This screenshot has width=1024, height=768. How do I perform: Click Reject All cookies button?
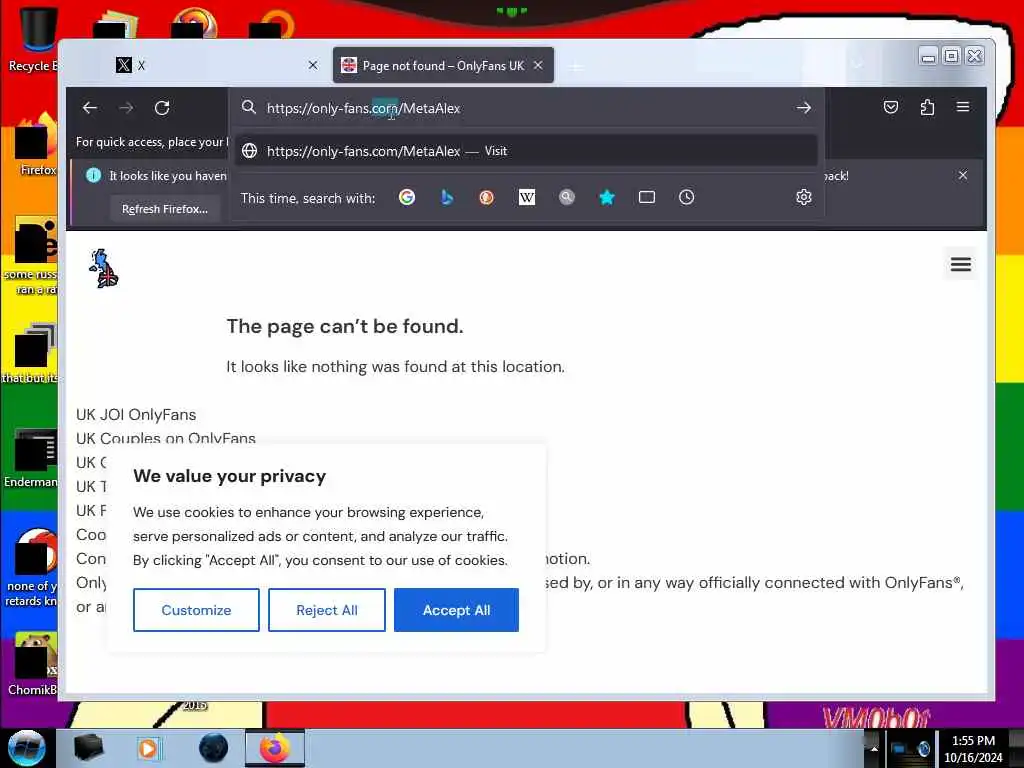327,610
